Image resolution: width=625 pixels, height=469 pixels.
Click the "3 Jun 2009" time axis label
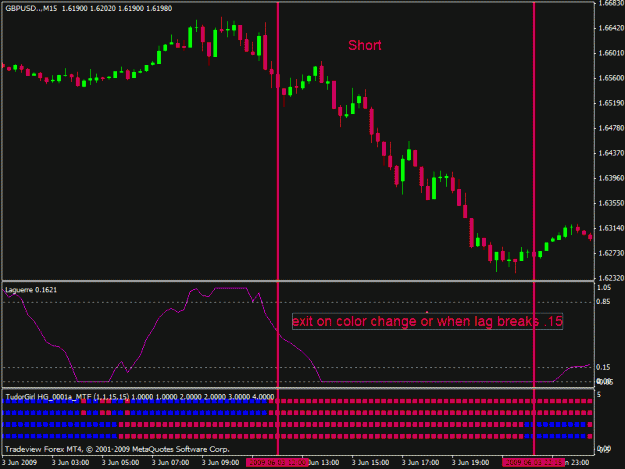coord(20,462)
